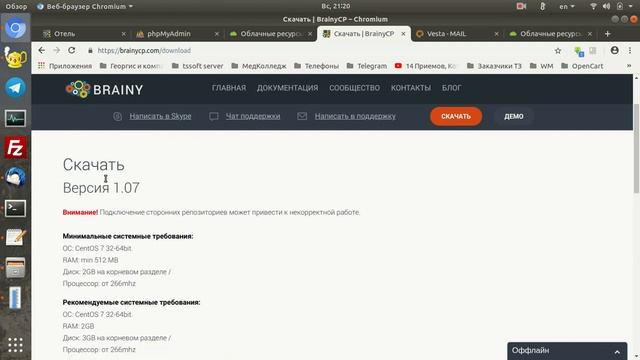
Task: Open the clock and calendar in top bar
Action: tap(336, 6)
